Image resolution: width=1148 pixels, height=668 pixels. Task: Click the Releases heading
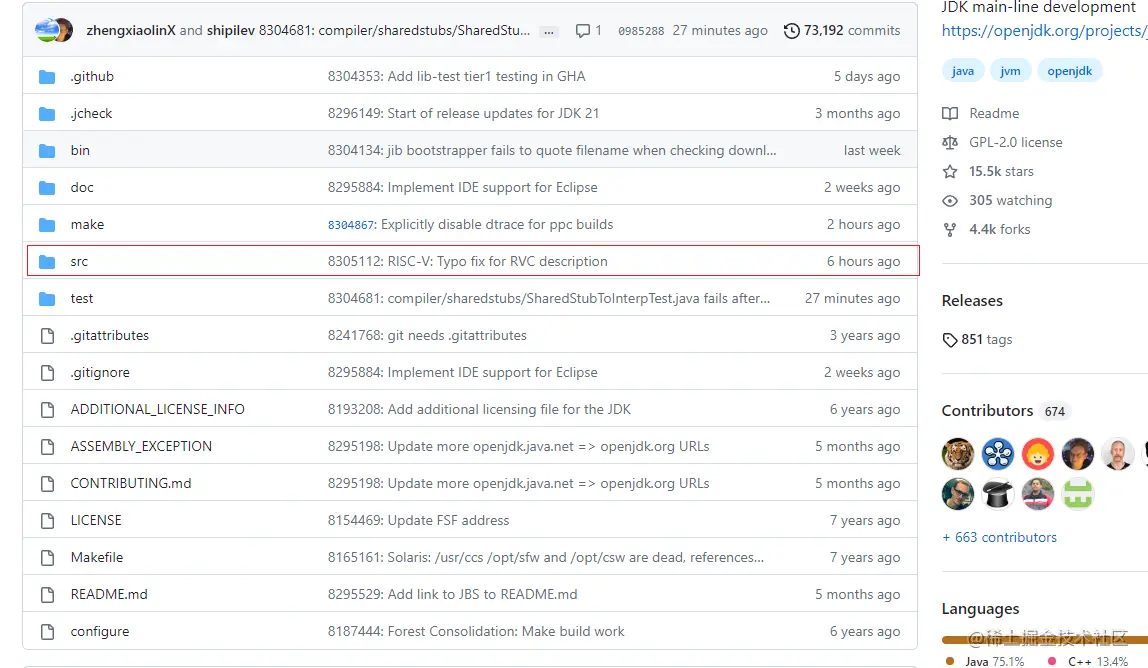tap(972, 301)
